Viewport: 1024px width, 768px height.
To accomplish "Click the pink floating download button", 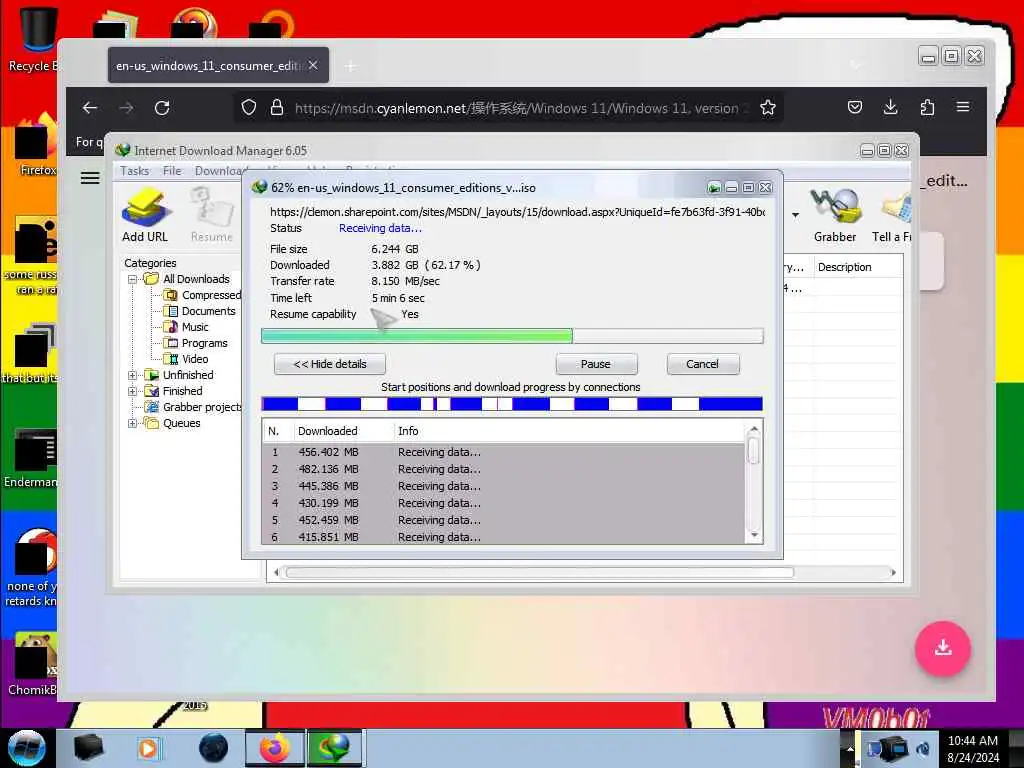I will (942, 648).
